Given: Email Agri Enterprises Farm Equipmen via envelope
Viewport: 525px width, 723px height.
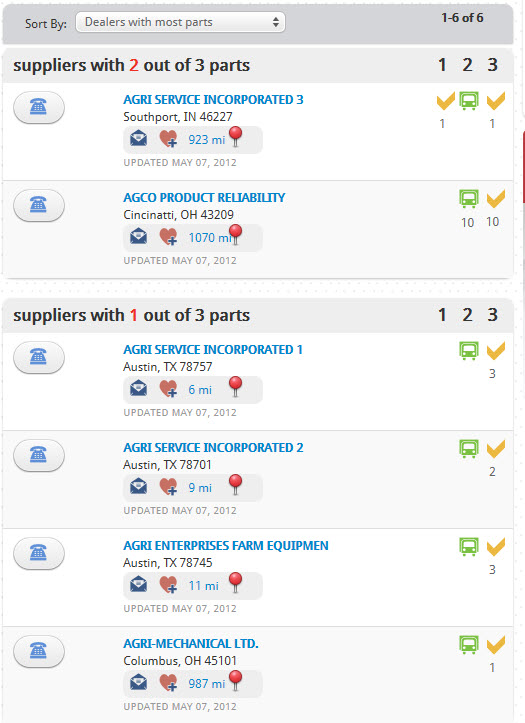Looking at the screenshot, I should (x=138, y=585).
